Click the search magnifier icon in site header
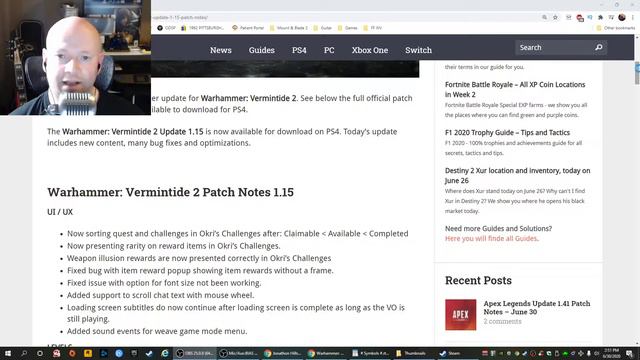This screenshot has width=640, height=360. (x=599, y=47)
